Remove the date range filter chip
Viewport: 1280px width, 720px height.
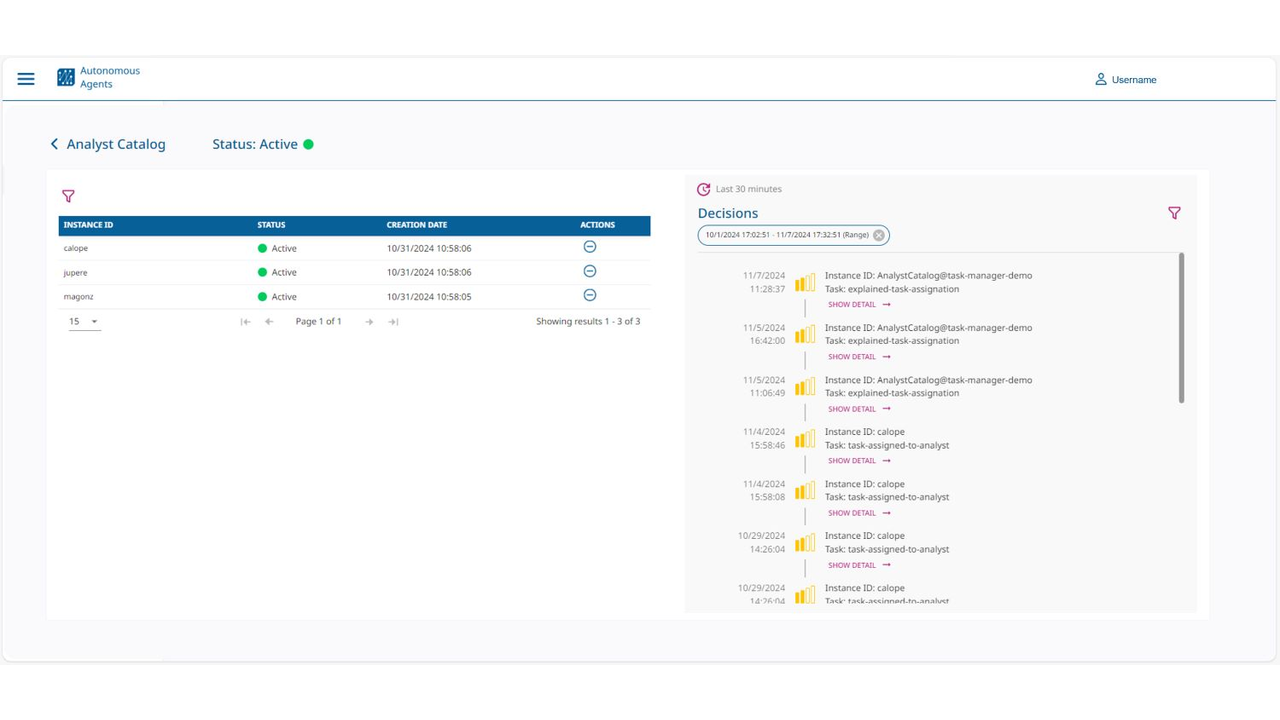point(879,235)
